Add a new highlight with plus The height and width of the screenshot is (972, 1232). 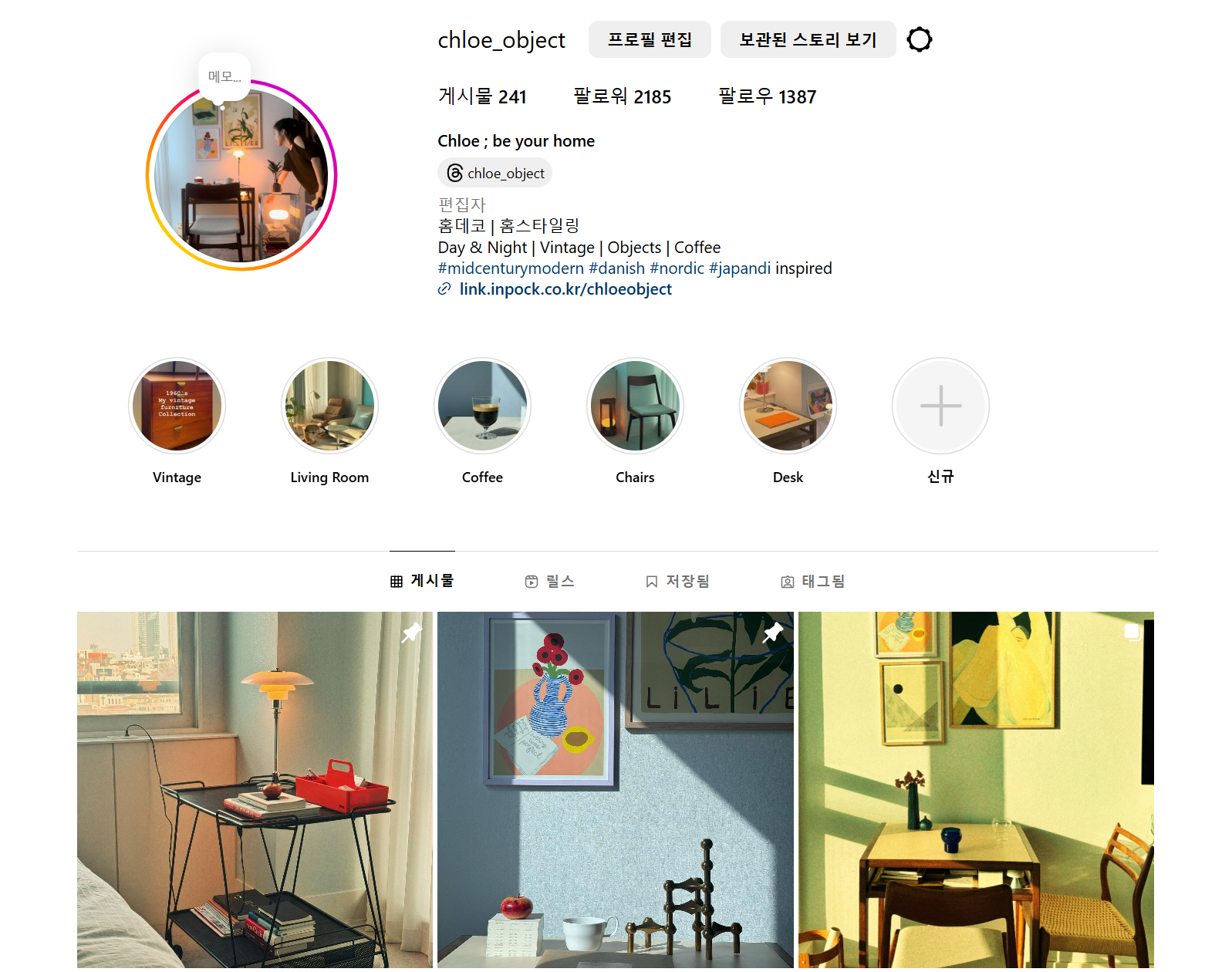940,406
